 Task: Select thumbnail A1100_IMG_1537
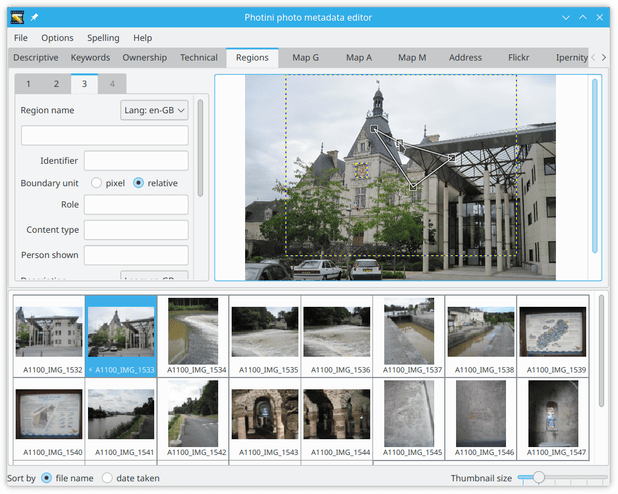pos(409,336)
